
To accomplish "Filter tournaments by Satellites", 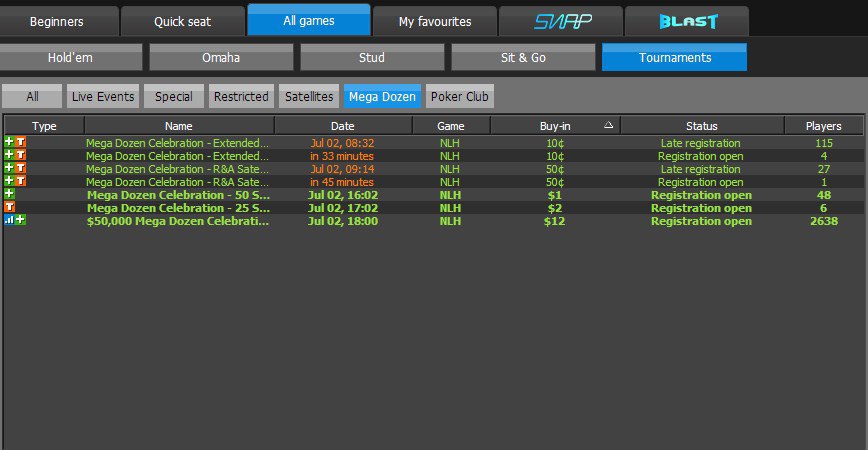I will tap(309, 96).
